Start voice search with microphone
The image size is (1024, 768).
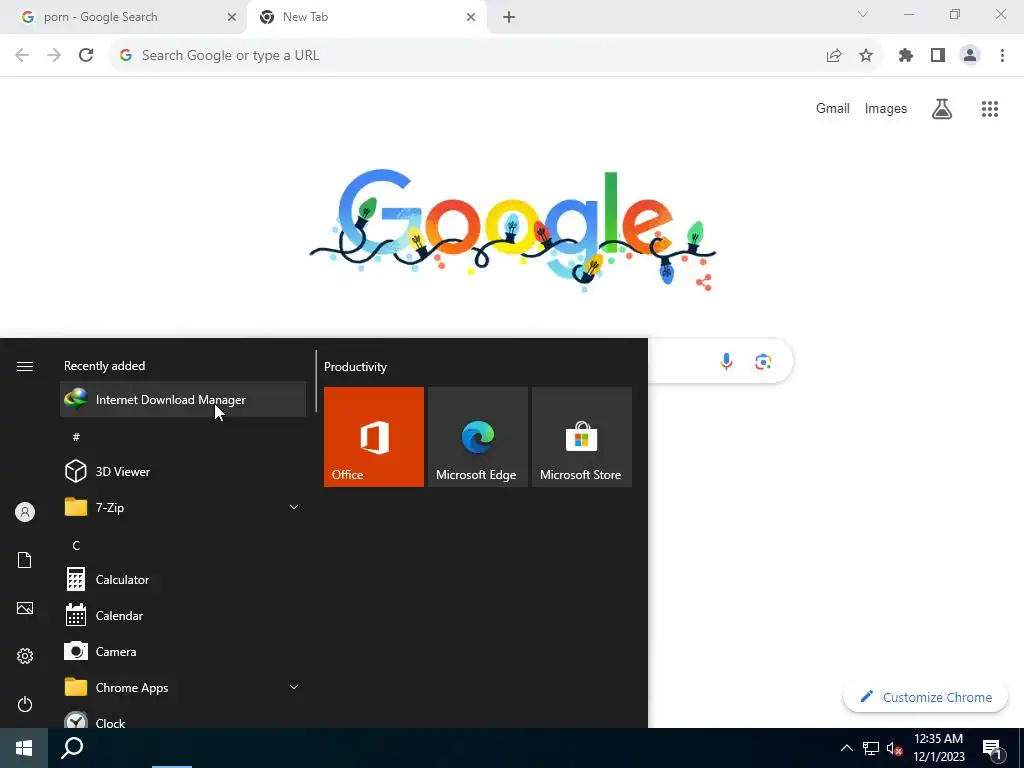[726, 361]
